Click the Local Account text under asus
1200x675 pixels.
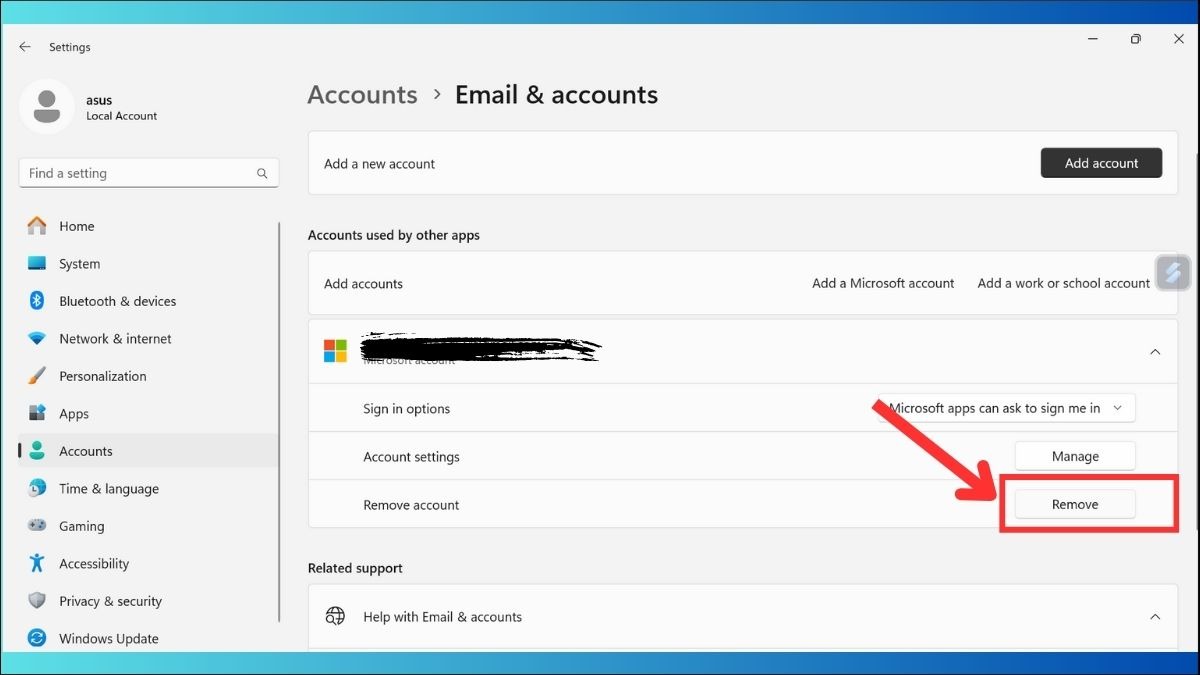click(122, 116)
